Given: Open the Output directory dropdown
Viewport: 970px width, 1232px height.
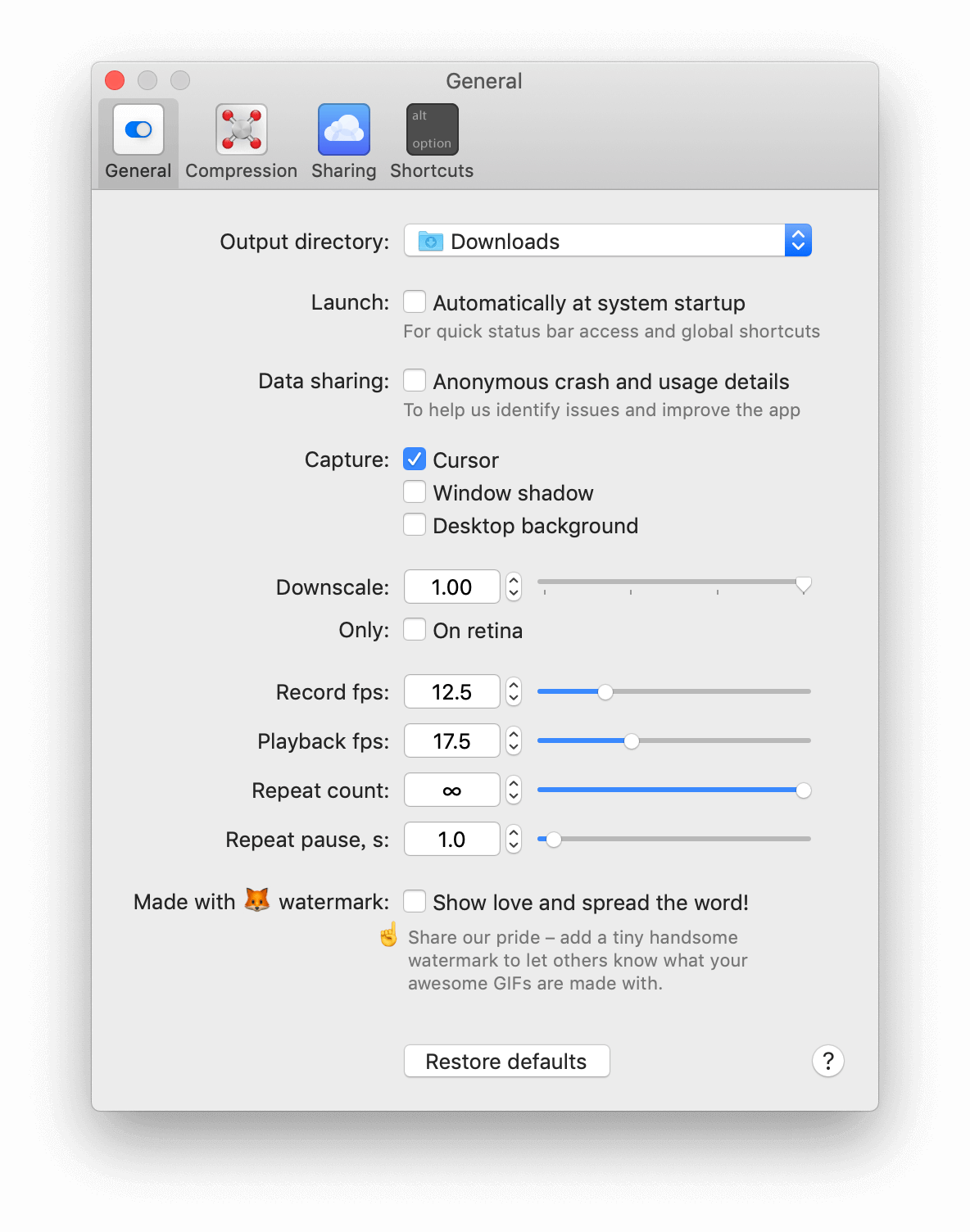Looking at the screenshot, I should (797, 240).
